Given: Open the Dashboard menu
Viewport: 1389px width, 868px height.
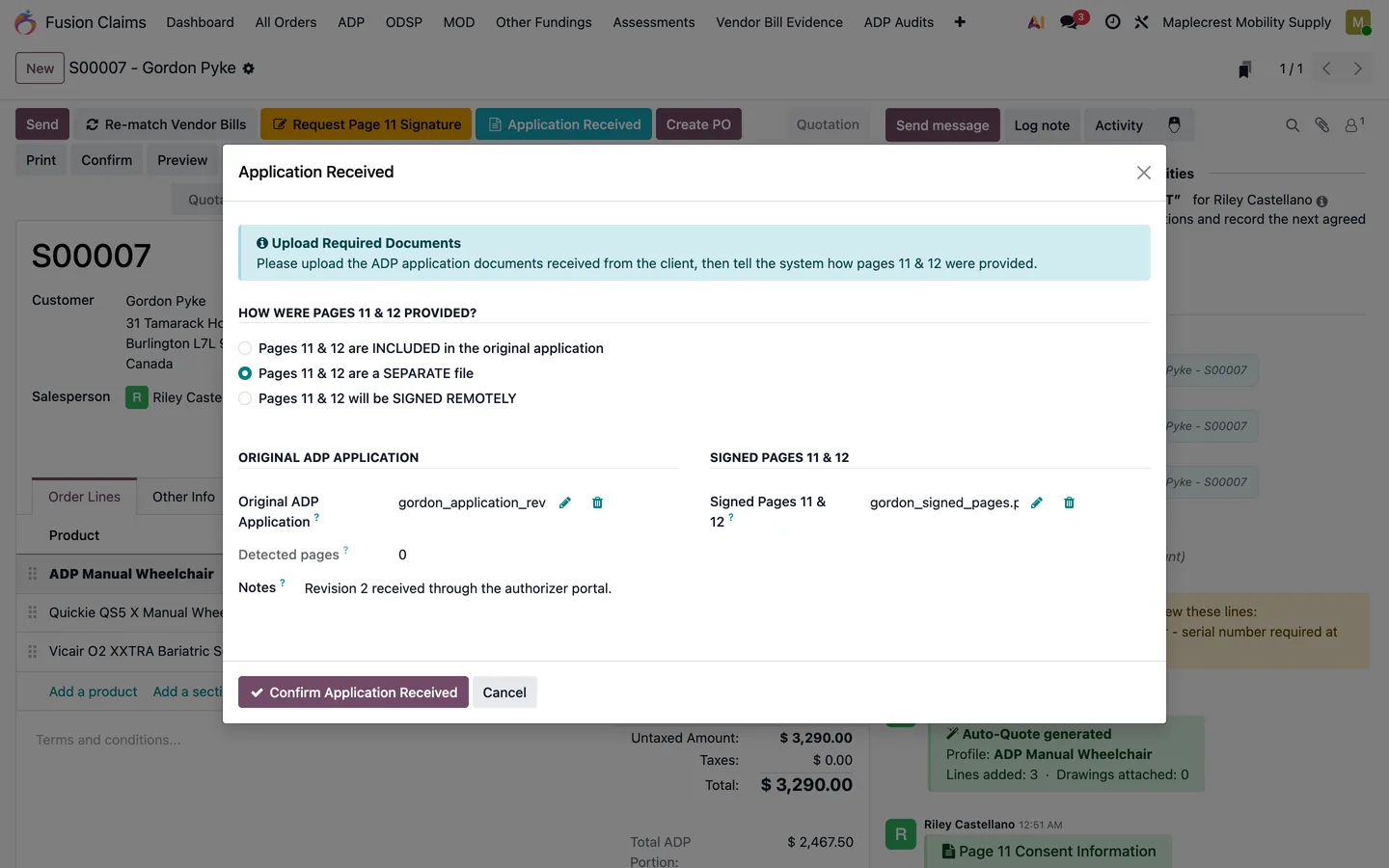Looking at the screenshot, I should pyautogui.click(x=200, y=22).
